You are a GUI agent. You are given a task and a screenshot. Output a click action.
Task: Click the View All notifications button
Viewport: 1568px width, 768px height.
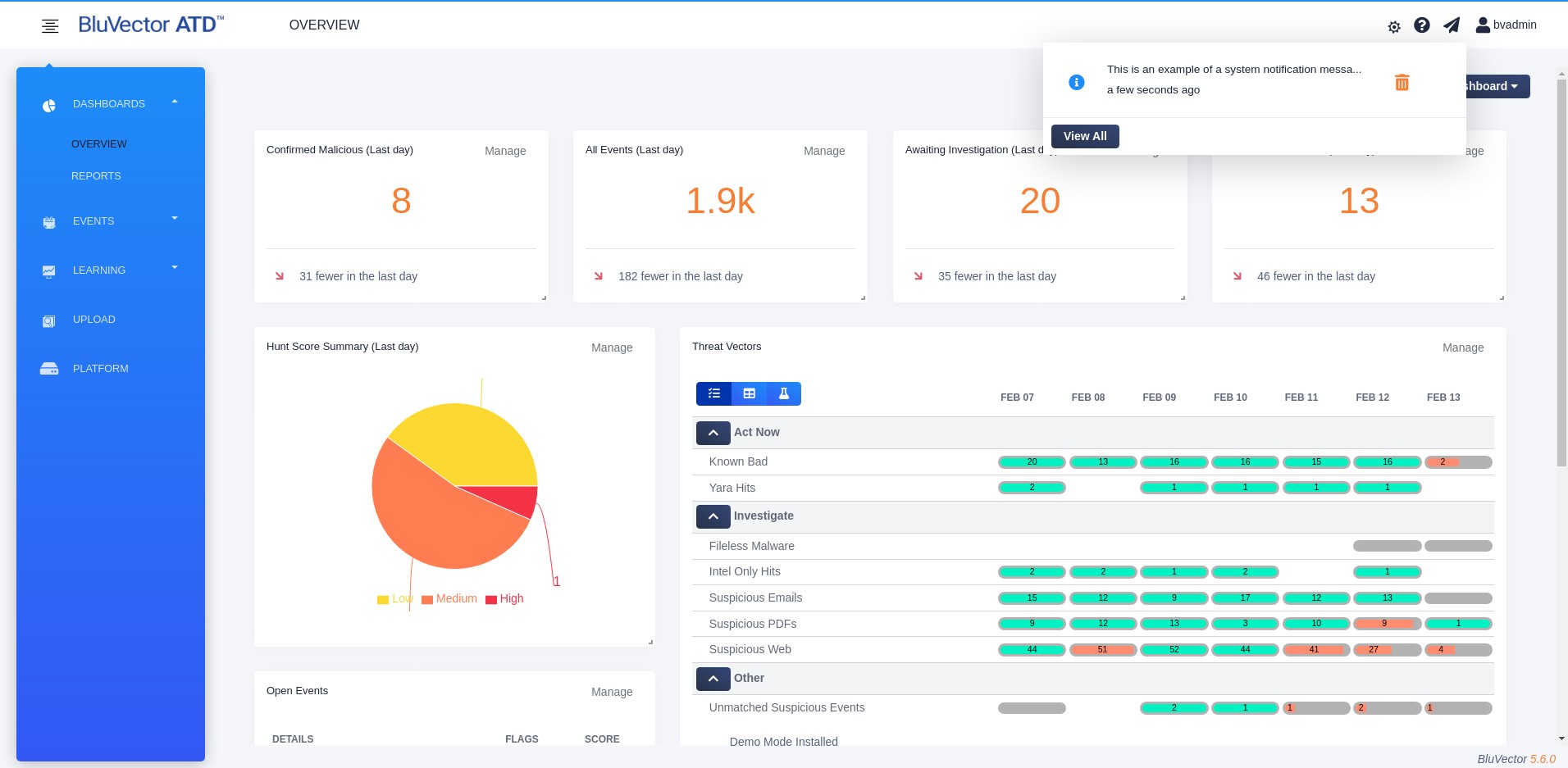tap(1085, 136)
